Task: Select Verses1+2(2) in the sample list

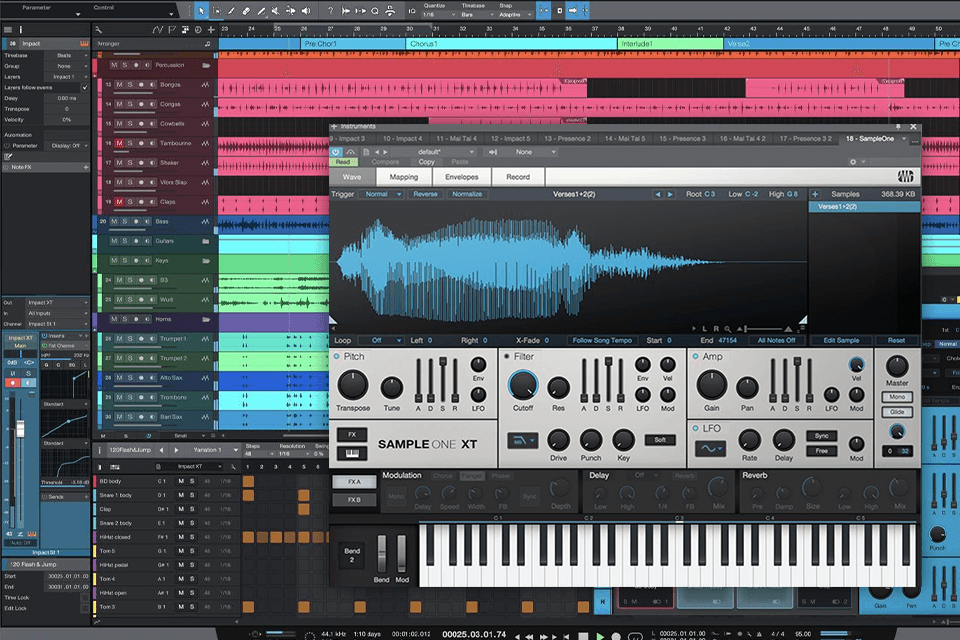Action: (864, 207)
